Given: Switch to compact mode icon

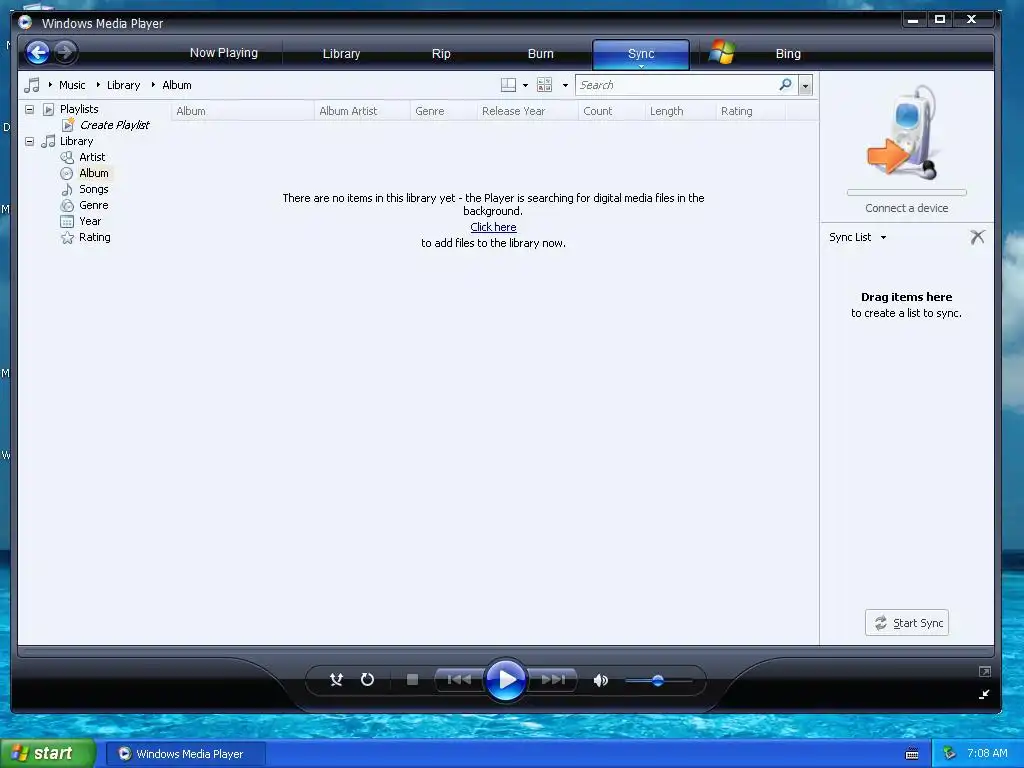Looking at the screenshot, I should pyautogui.click(x=984, y=694).
